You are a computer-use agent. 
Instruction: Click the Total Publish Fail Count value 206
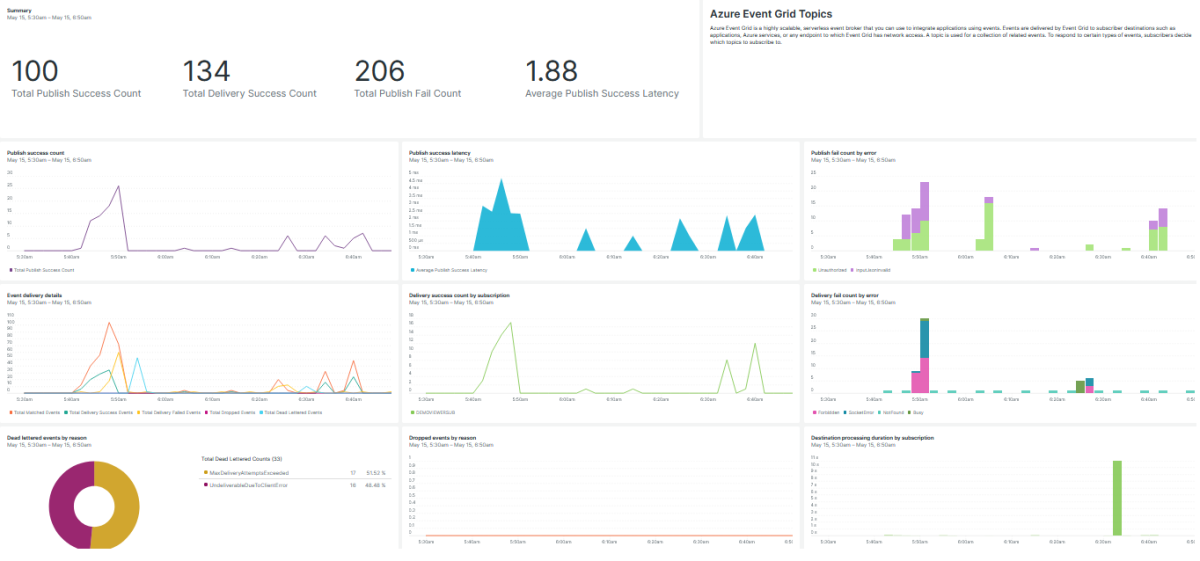(x=380, y=71)
